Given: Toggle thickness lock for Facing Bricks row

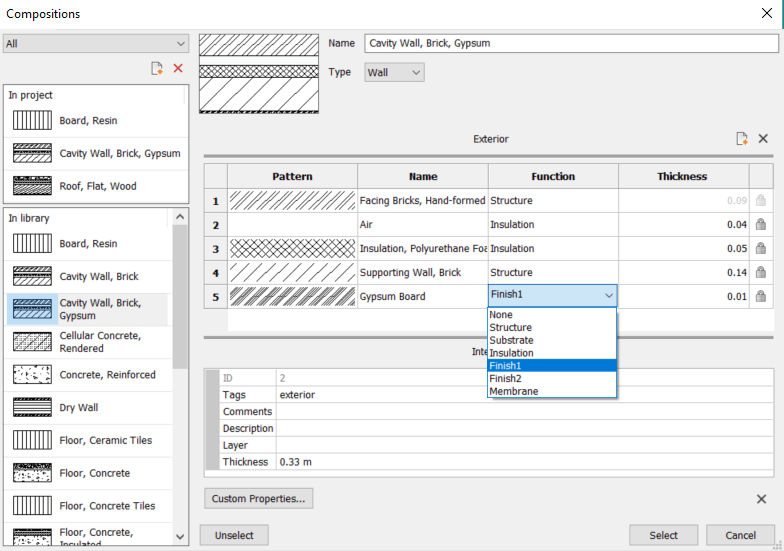Looking at the screenshot, I should pos(760,200).
